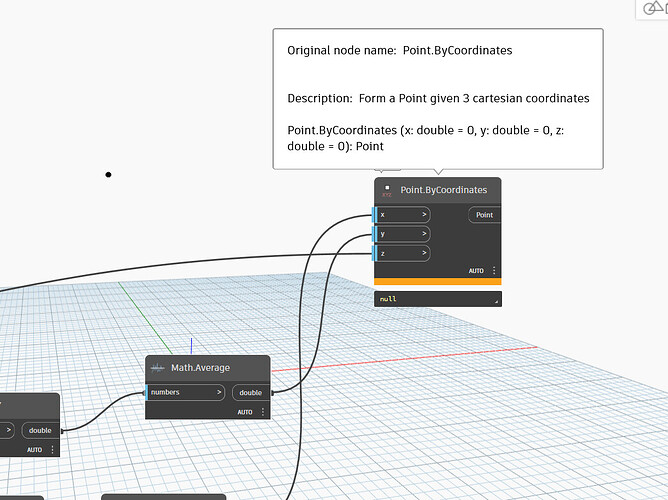
Task: Click the y input port
Action: pos(402,234)
